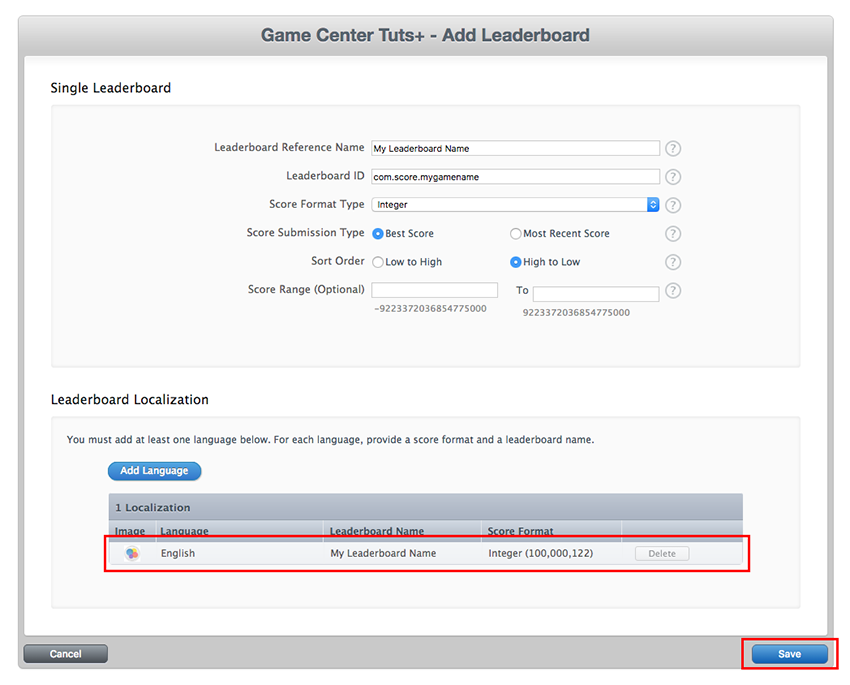Click the 'English' language cell

click(x=178, y=553)
